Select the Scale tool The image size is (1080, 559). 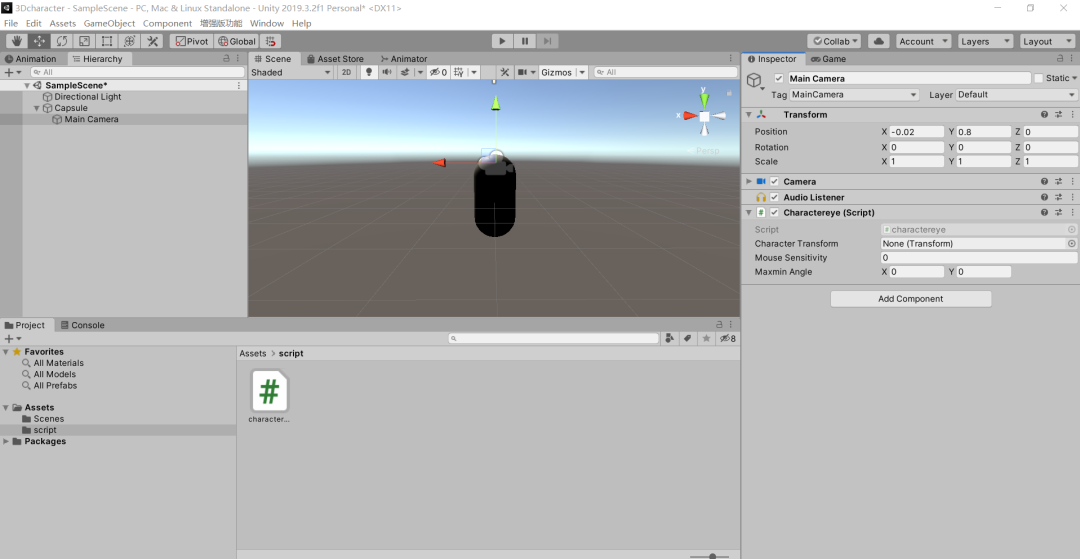[84, 41]
